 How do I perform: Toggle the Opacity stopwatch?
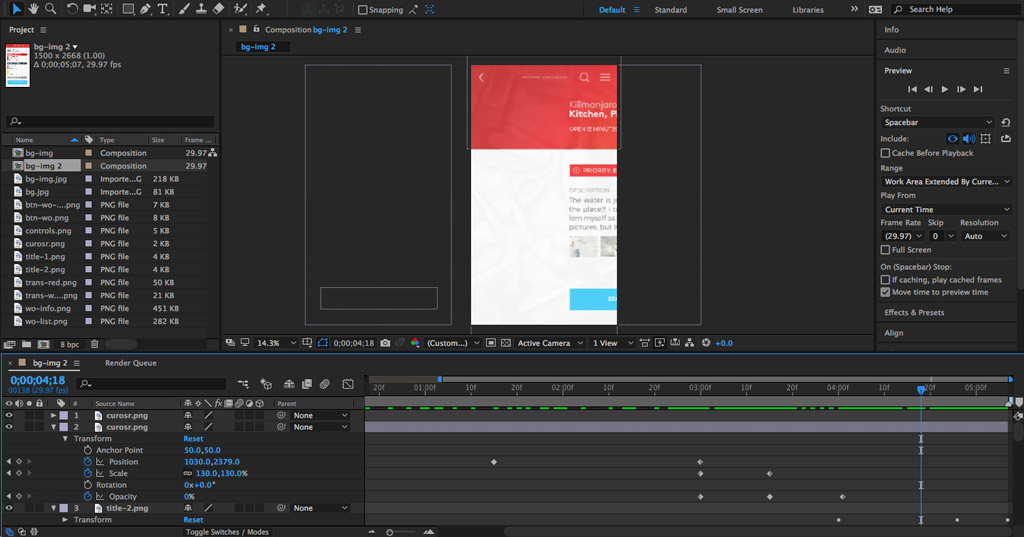tap(88, 496)
